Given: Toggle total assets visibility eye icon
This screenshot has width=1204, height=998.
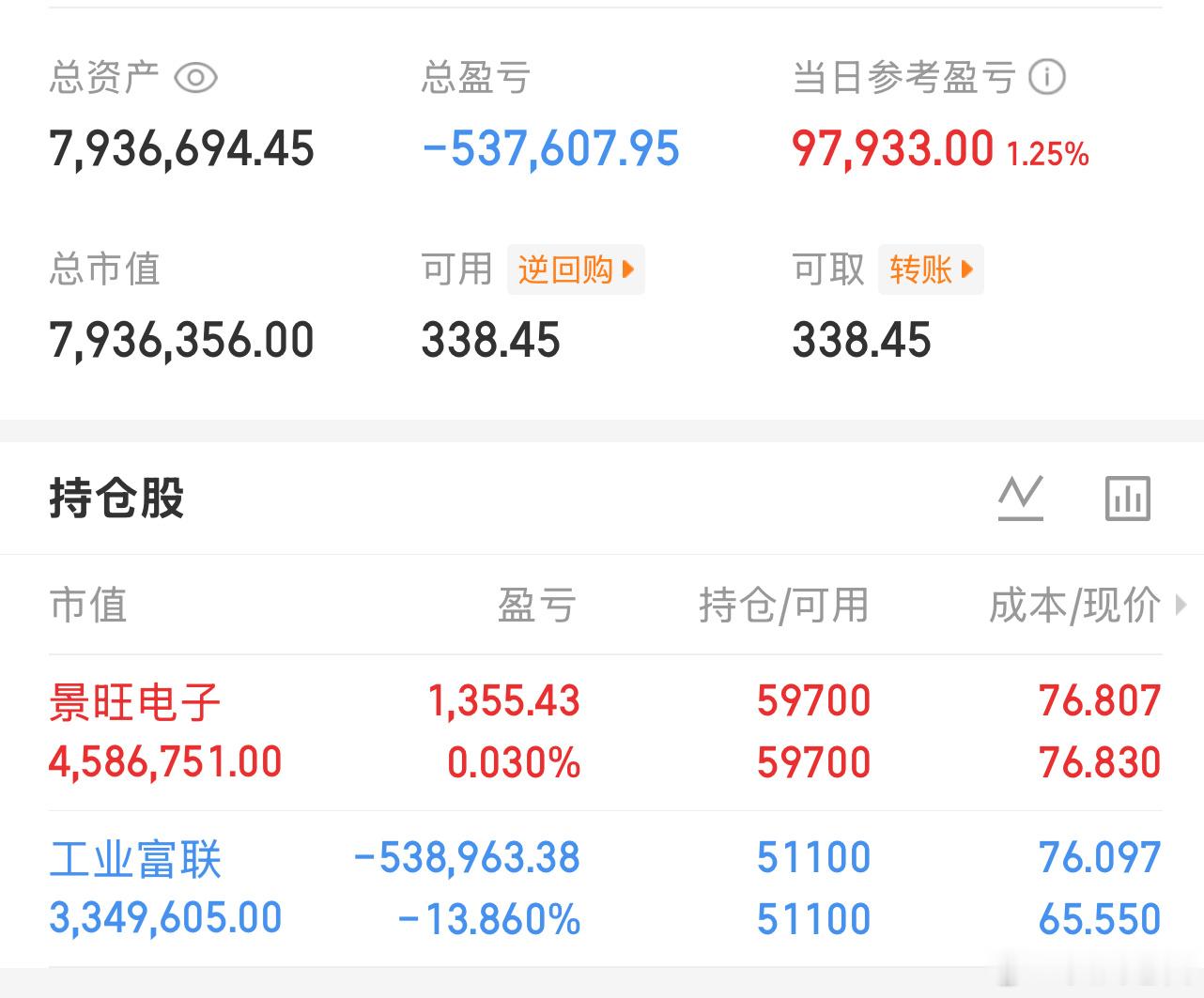Looking at the screenshot, I should click(x=196, y=77).
